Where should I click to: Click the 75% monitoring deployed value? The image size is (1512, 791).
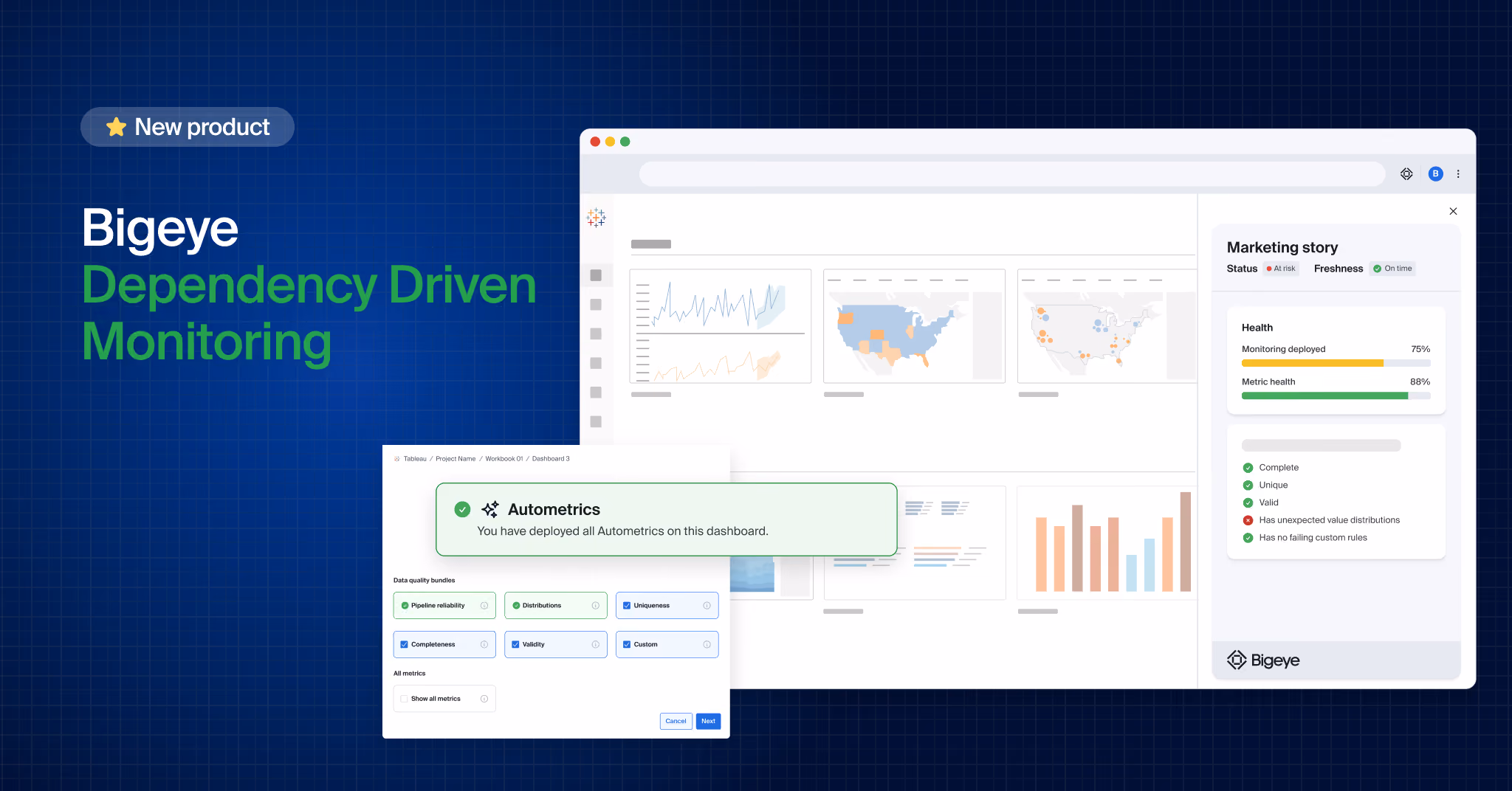(1420, 349)
